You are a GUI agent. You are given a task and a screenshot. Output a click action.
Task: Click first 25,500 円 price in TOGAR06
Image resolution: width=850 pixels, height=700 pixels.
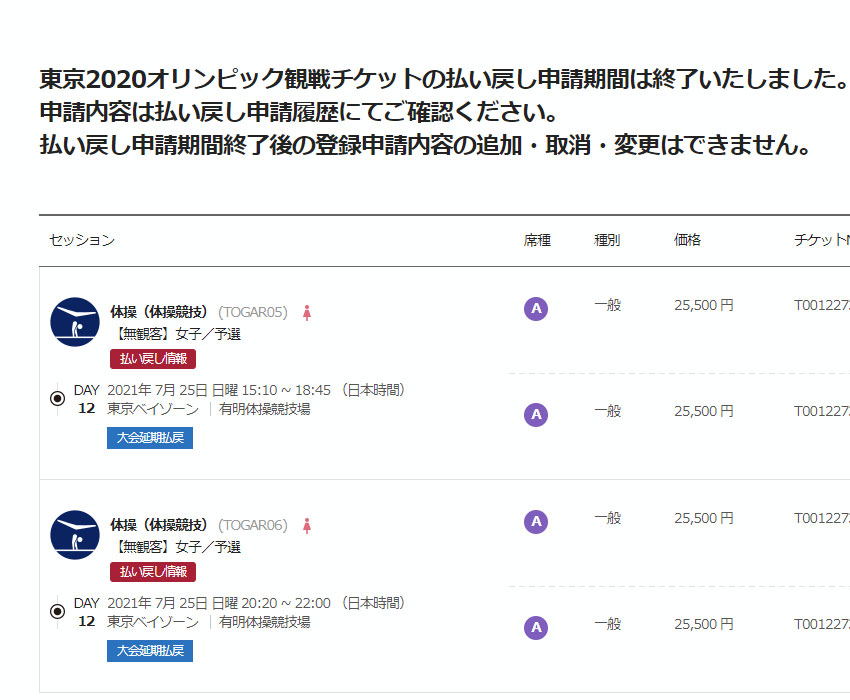[x=704, y=518]
